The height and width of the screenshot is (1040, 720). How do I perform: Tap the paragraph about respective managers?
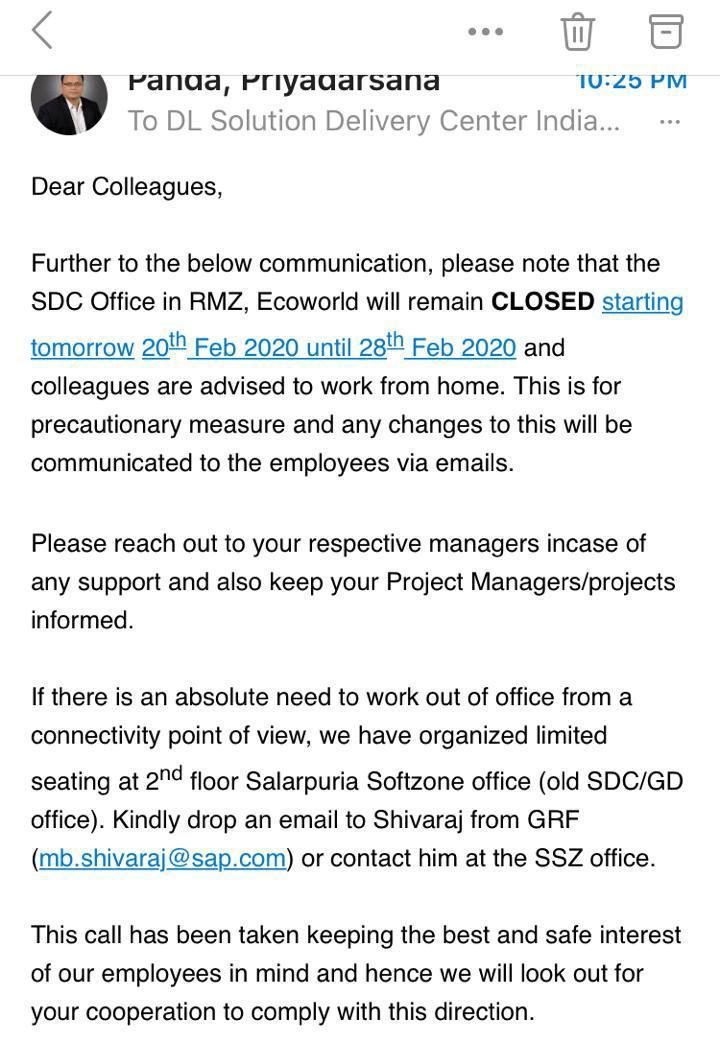tap(353, 582)
